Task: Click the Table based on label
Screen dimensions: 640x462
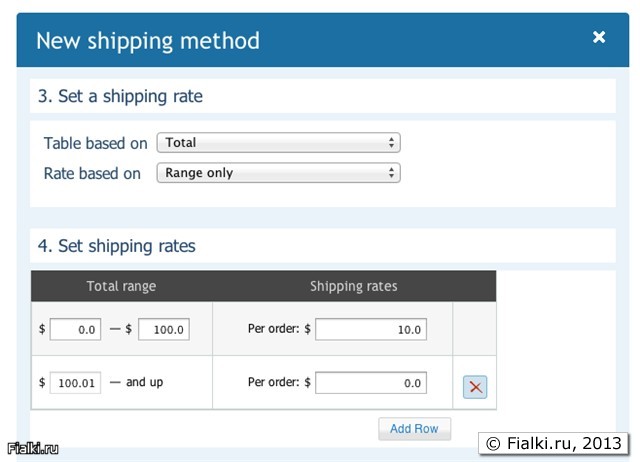Action: tap(95, 143)
